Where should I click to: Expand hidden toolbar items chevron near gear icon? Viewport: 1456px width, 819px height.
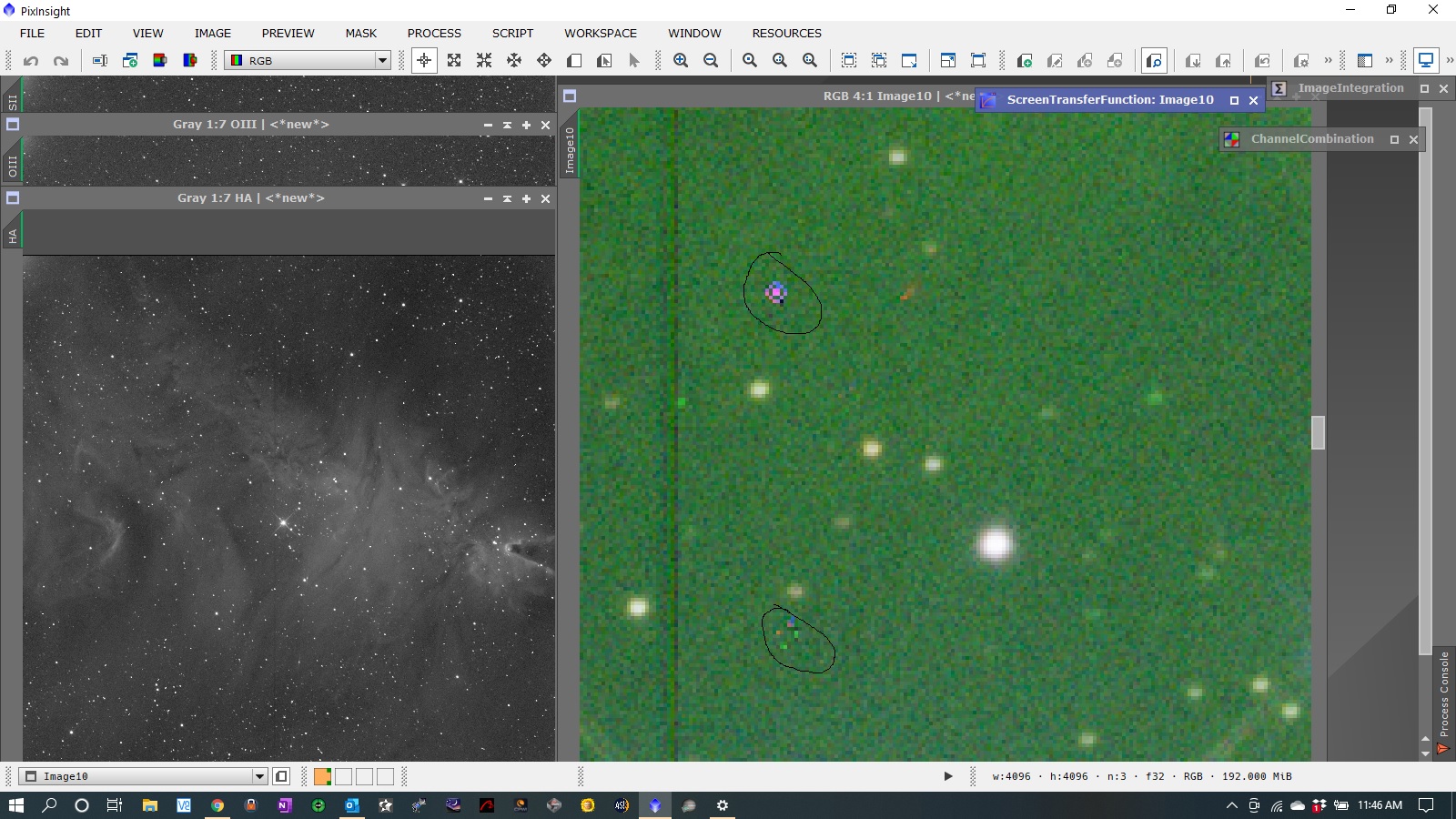pos(1328,61)
